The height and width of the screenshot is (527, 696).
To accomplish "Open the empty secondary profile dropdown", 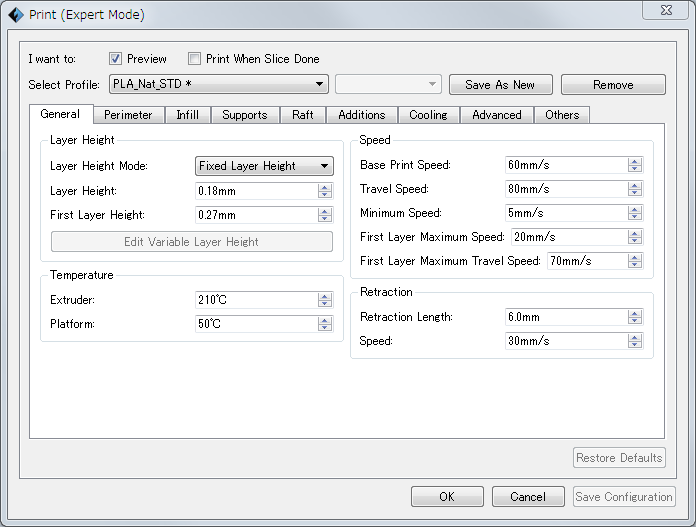I will point(388,84).
